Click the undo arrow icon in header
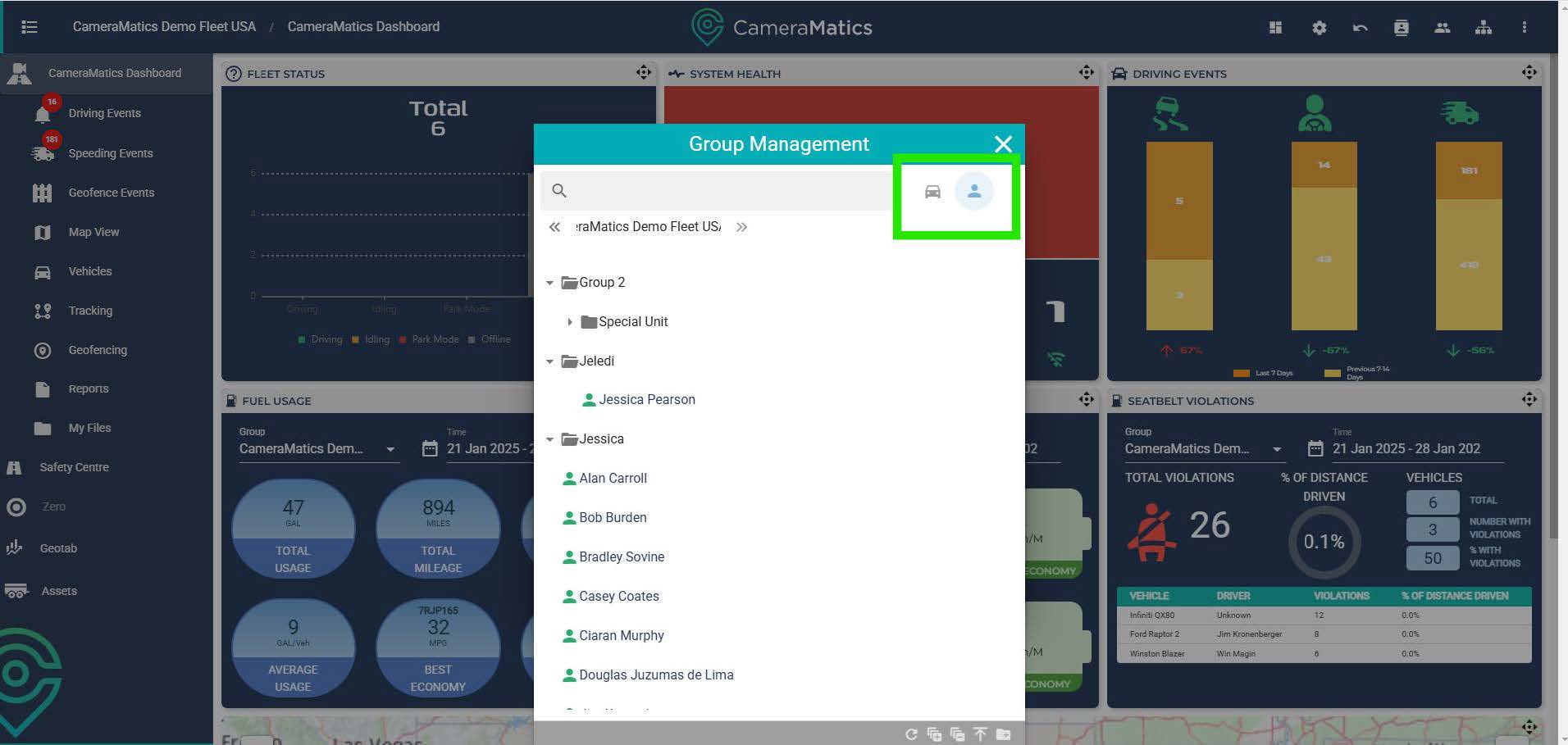This screenshot has height=745, width=1568. point(1360,28)
